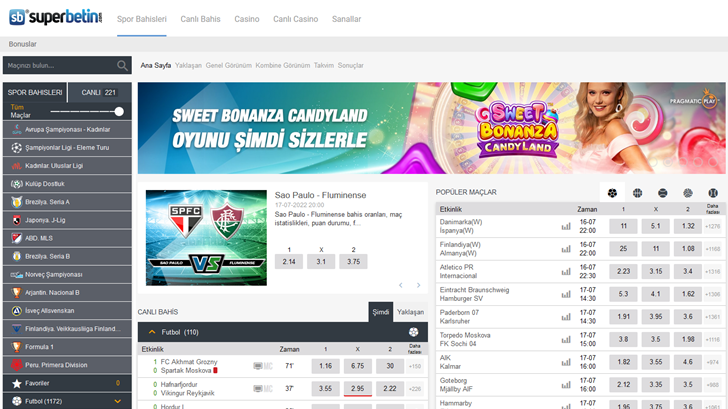The height and width of the screenshot is (409, 728).
Task: Open the Sweet Bonanza Candyland banner
Action: coord(432,128)
